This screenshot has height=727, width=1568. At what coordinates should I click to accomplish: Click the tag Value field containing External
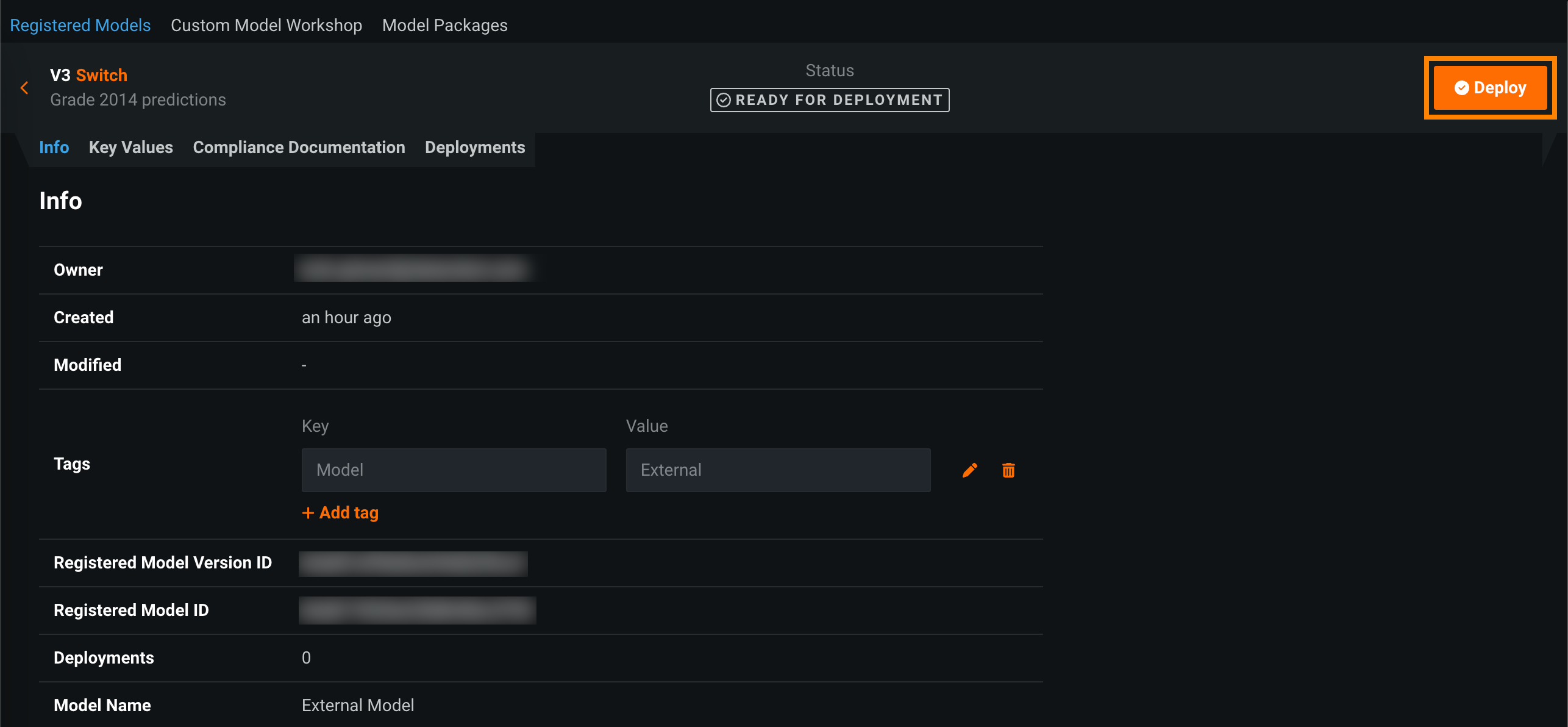click(x=778, y=470)
